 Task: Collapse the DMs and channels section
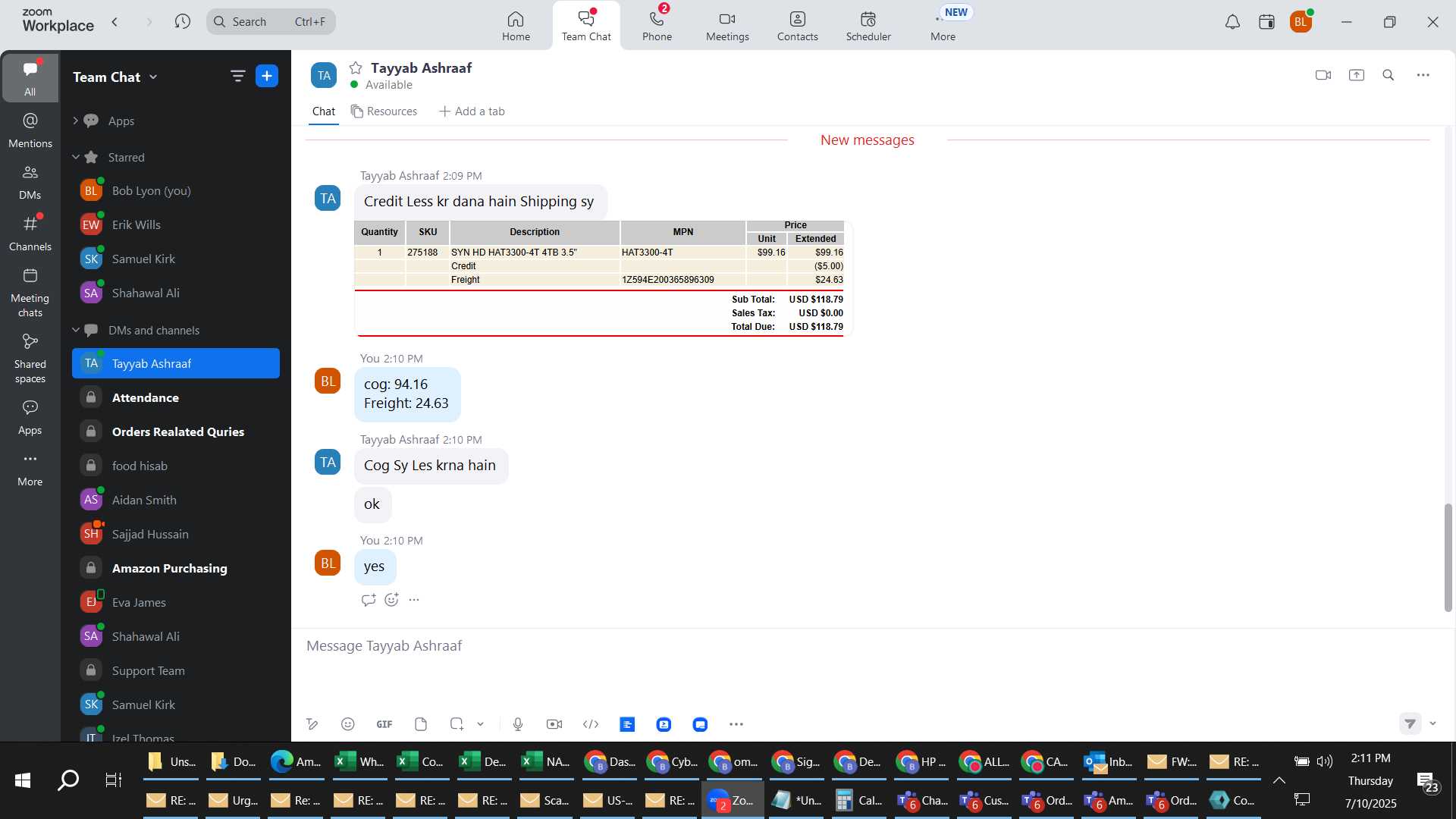point(75,330)
